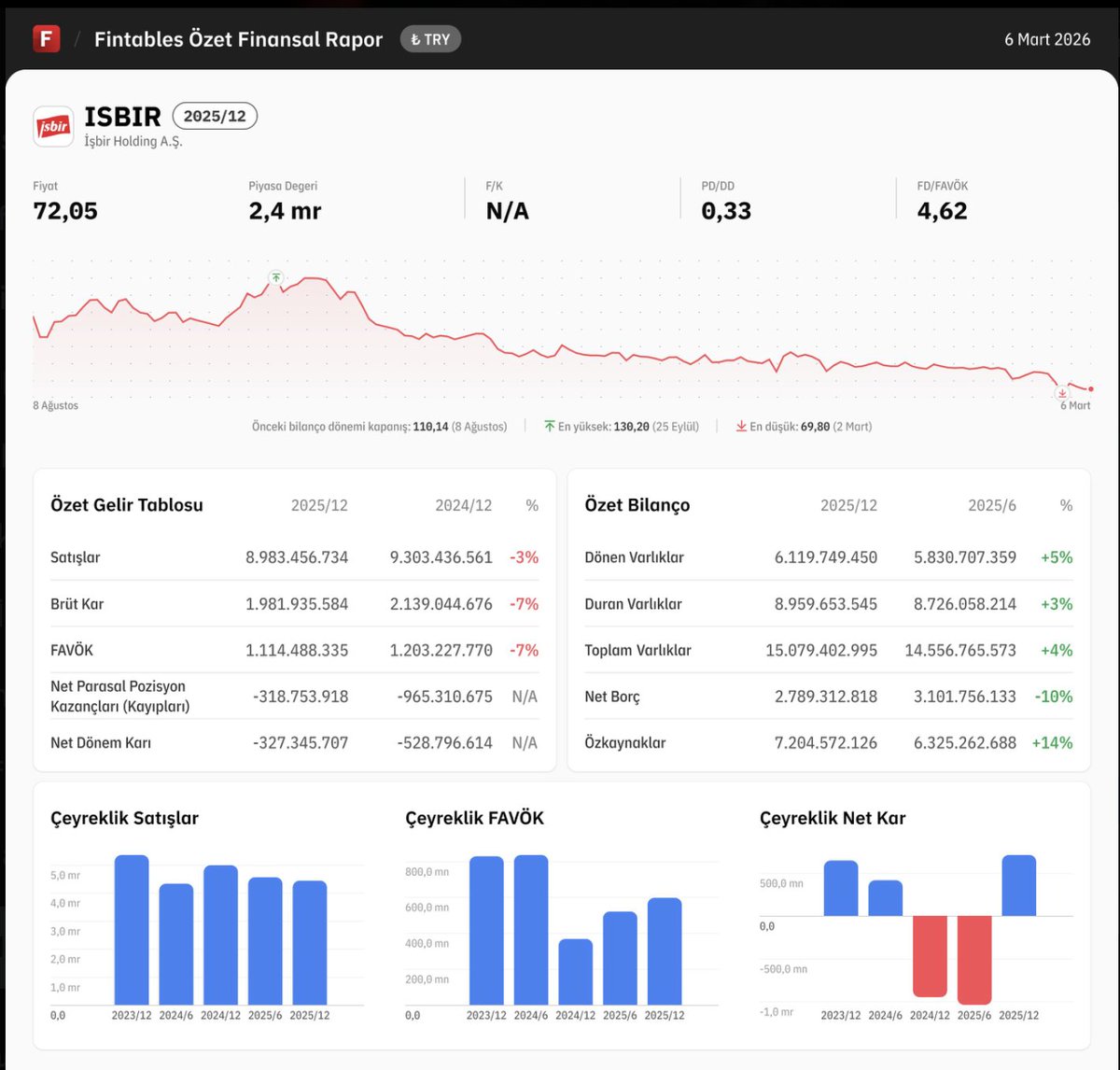Click Net Dönem Karı value -327.345.707
The height and width of the screenshot is (1070, 1120).
[x=301, y=743]
